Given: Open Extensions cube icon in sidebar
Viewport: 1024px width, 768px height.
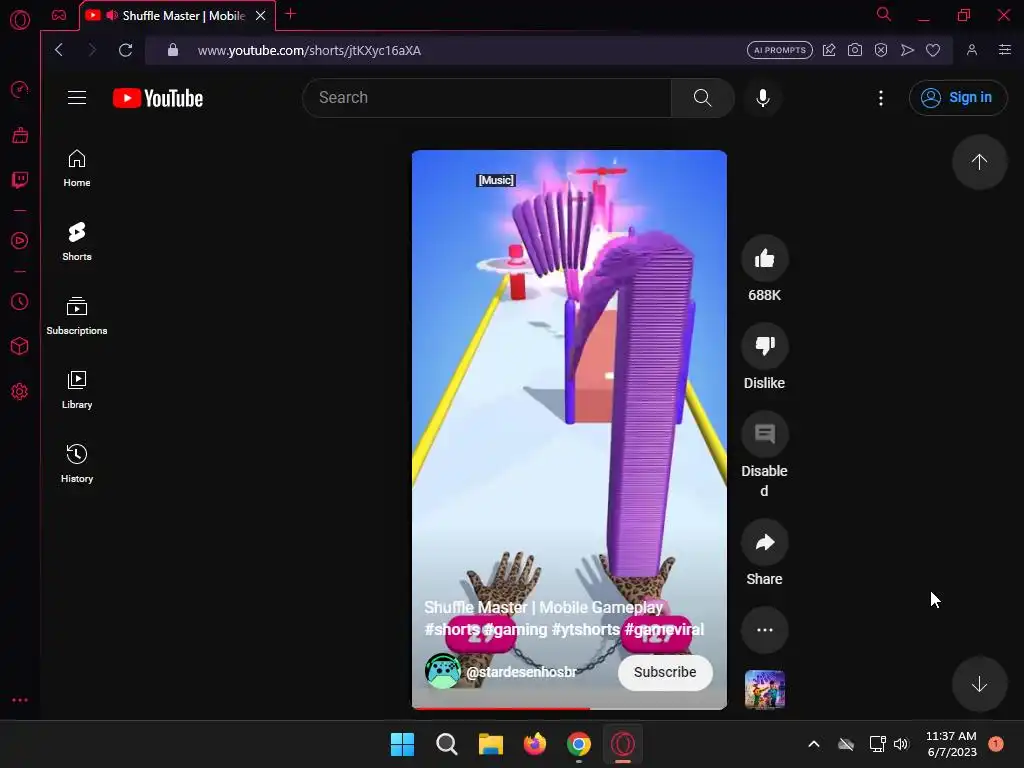Looking at the screenshot, I should point(20,346).
